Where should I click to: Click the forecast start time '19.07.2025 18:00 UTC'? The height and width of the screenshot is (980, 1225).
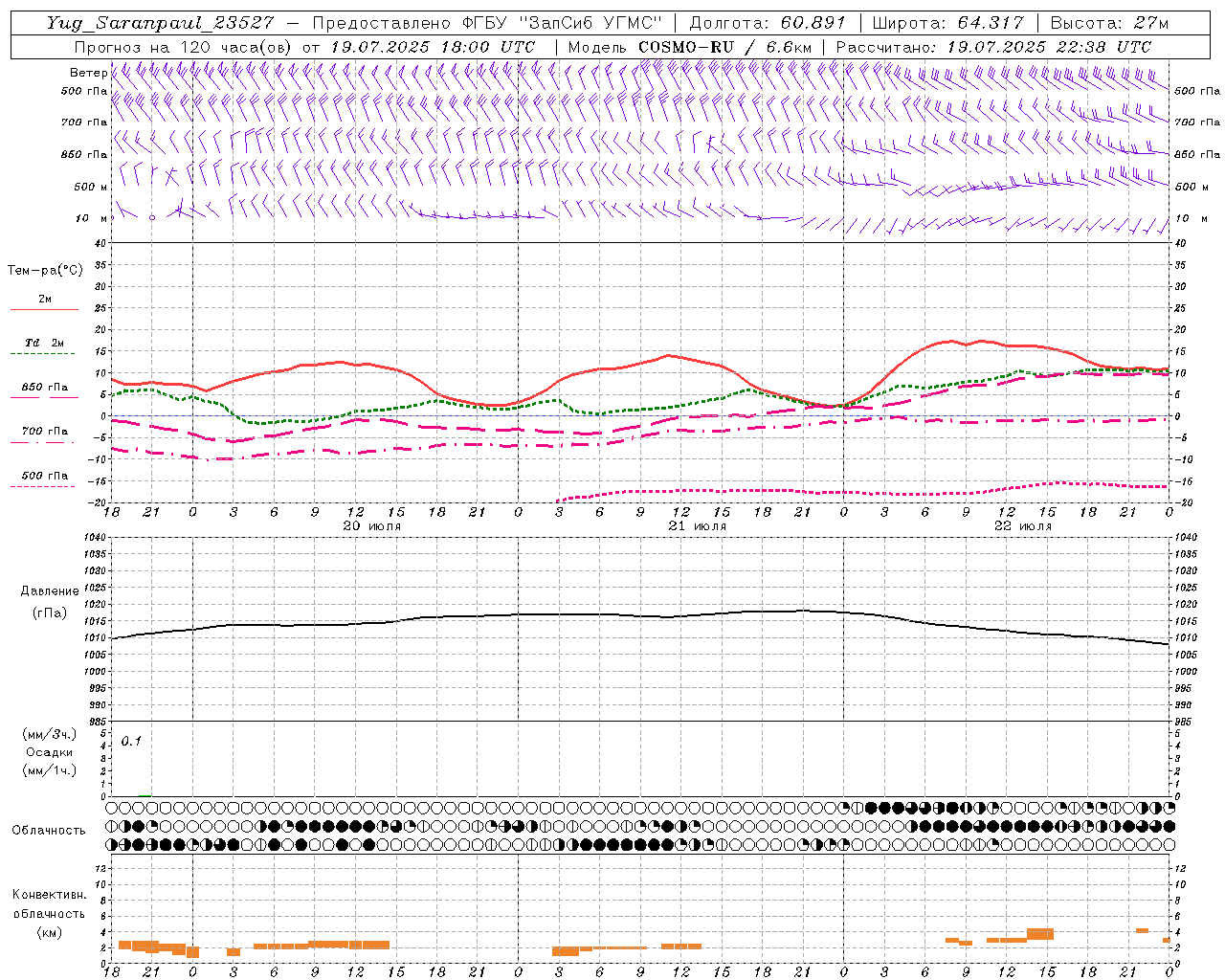click(x=433, y=47)
